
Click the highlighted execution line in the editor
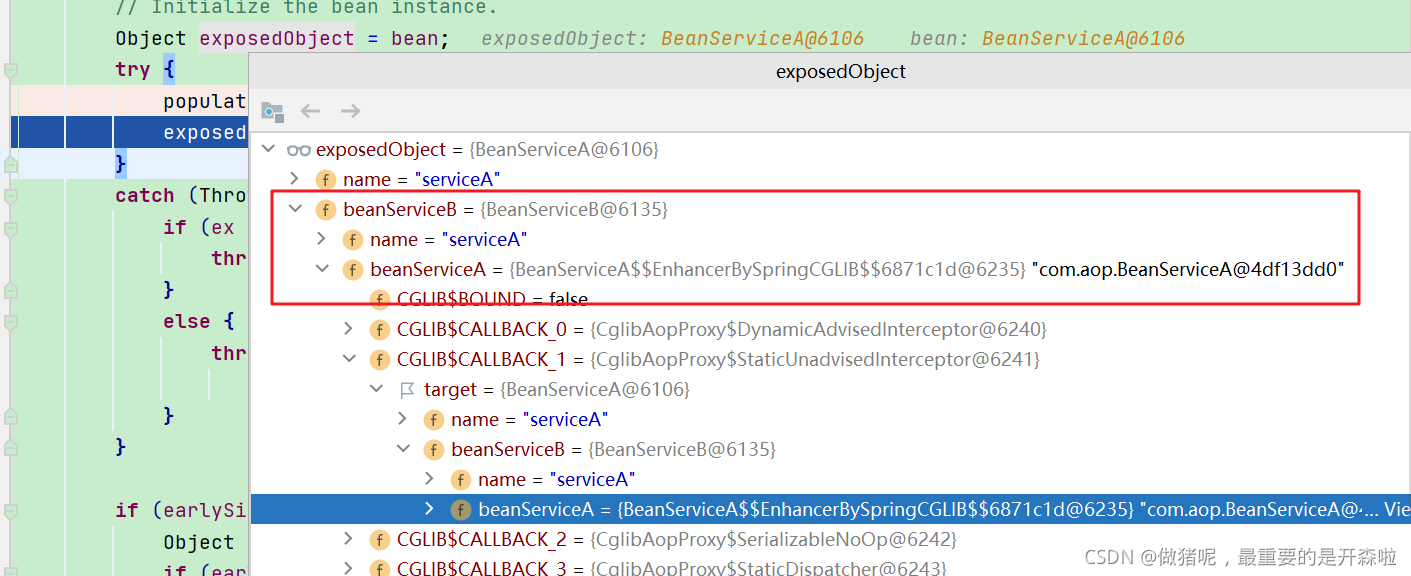point(129,132)
